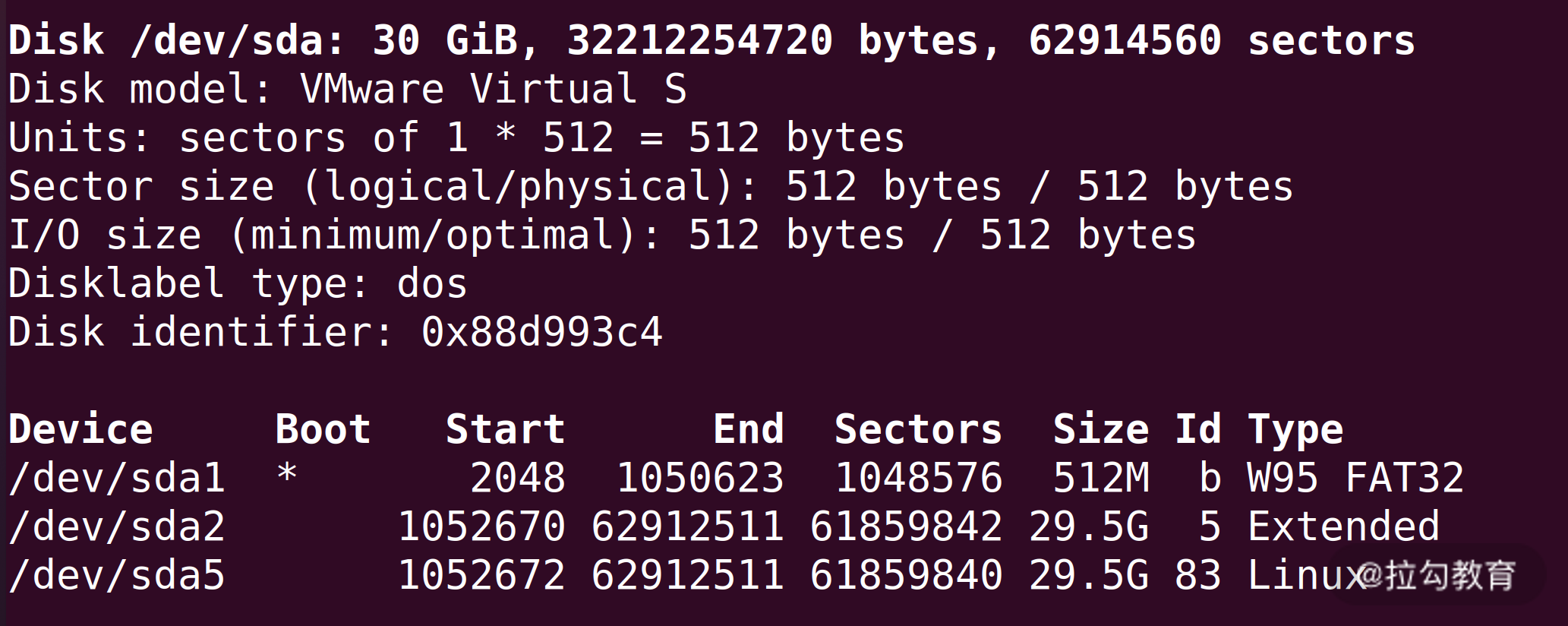Click the Start column header
1568x626 pixels.
pos(505,429)
